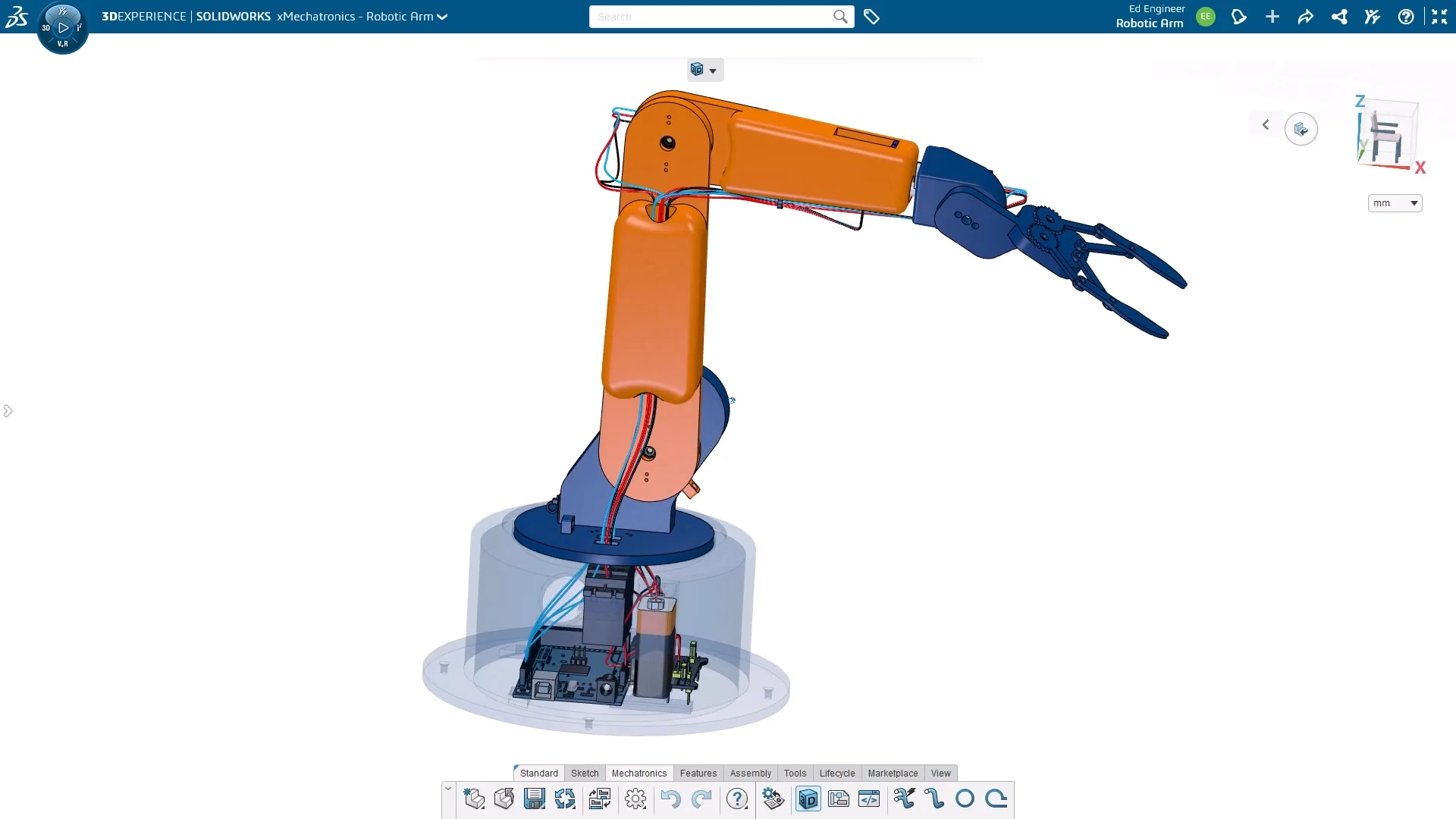
Task: Click the Undo arrow icon
Action: point(670,799)
